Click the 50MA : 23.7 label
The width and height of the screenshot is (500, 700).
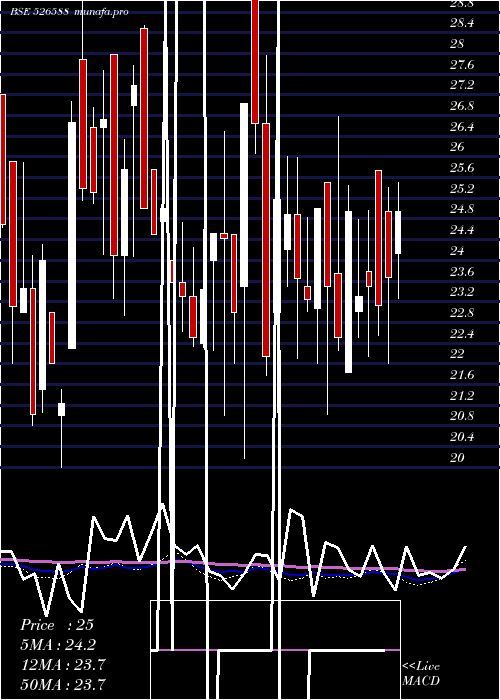click(63, 684)
